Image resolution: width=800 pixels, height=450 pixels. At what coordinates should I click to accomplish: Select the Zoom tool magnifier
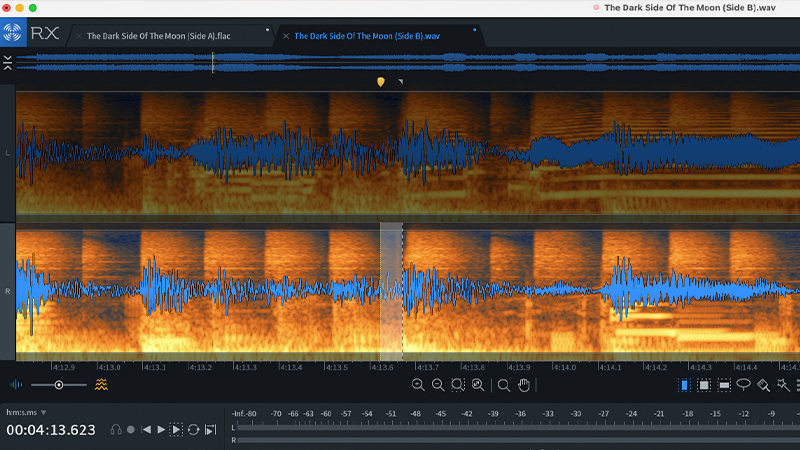click(504, 385)
